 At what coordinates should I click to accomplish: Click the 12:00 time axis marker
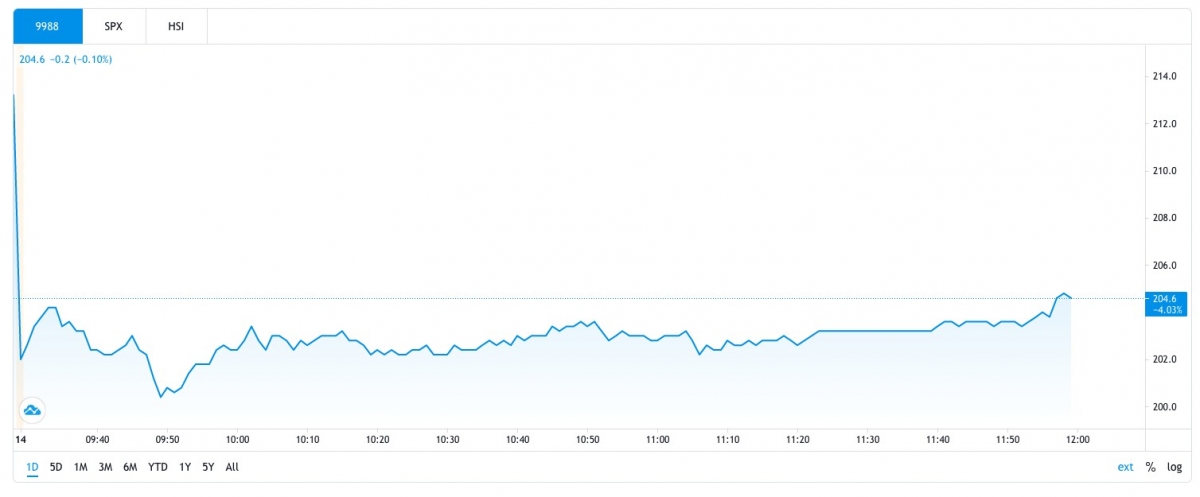tap(1077, 439)
